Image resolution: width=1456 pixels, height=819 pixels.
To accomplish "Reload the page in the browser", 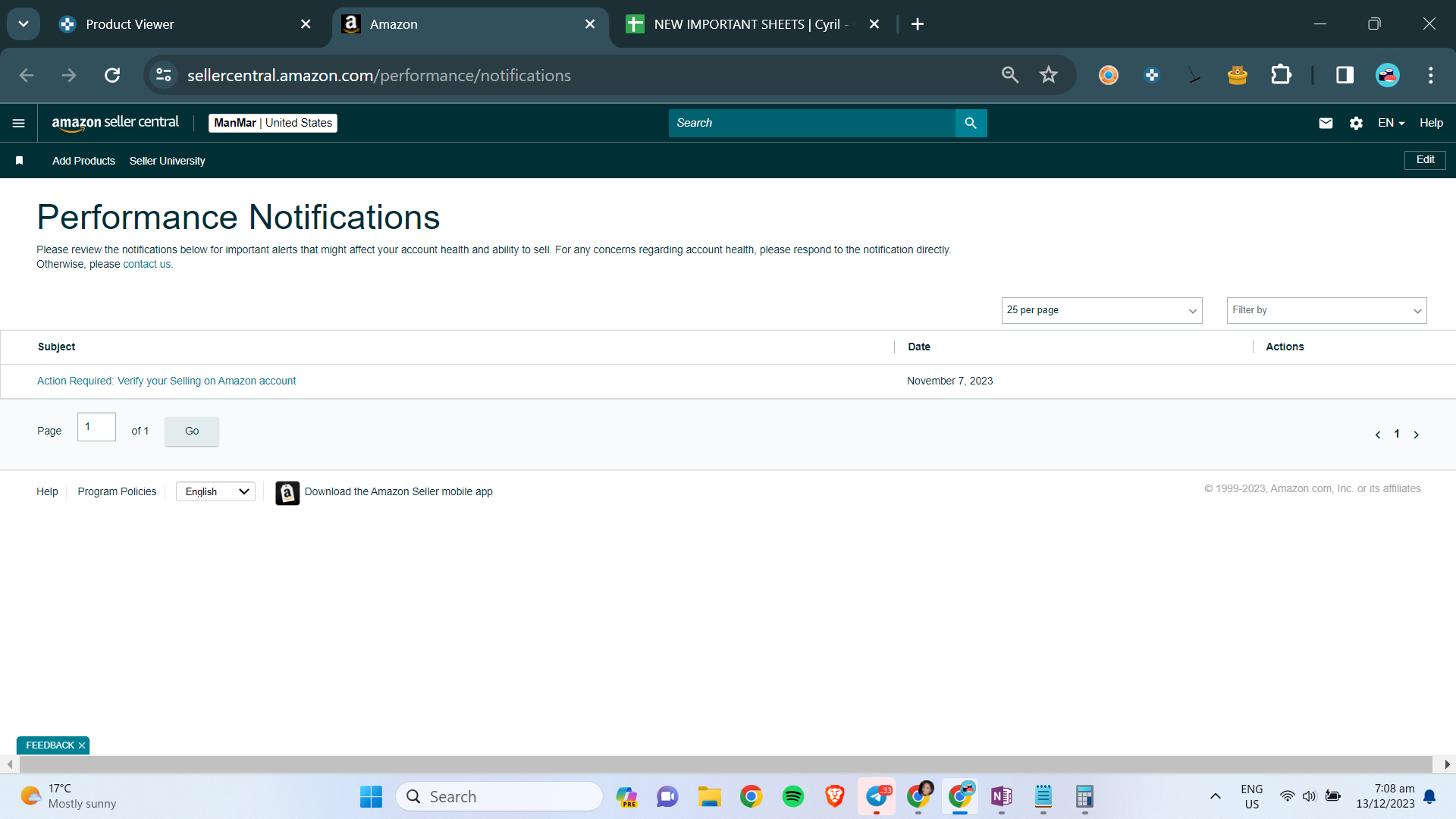I will pos(112,75).
